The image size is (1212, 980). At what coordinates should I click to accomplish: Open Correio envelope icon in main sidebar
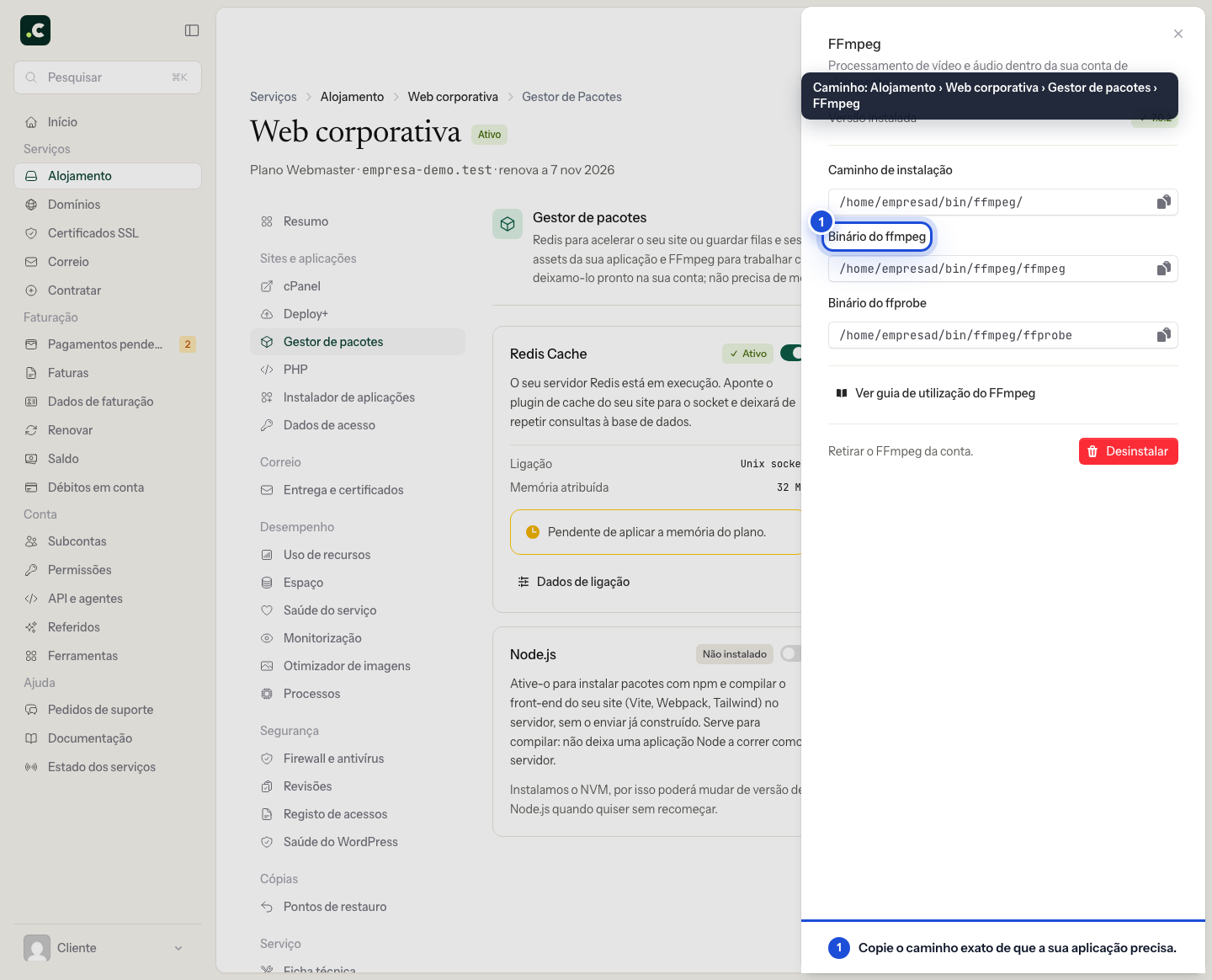[31, 262]
